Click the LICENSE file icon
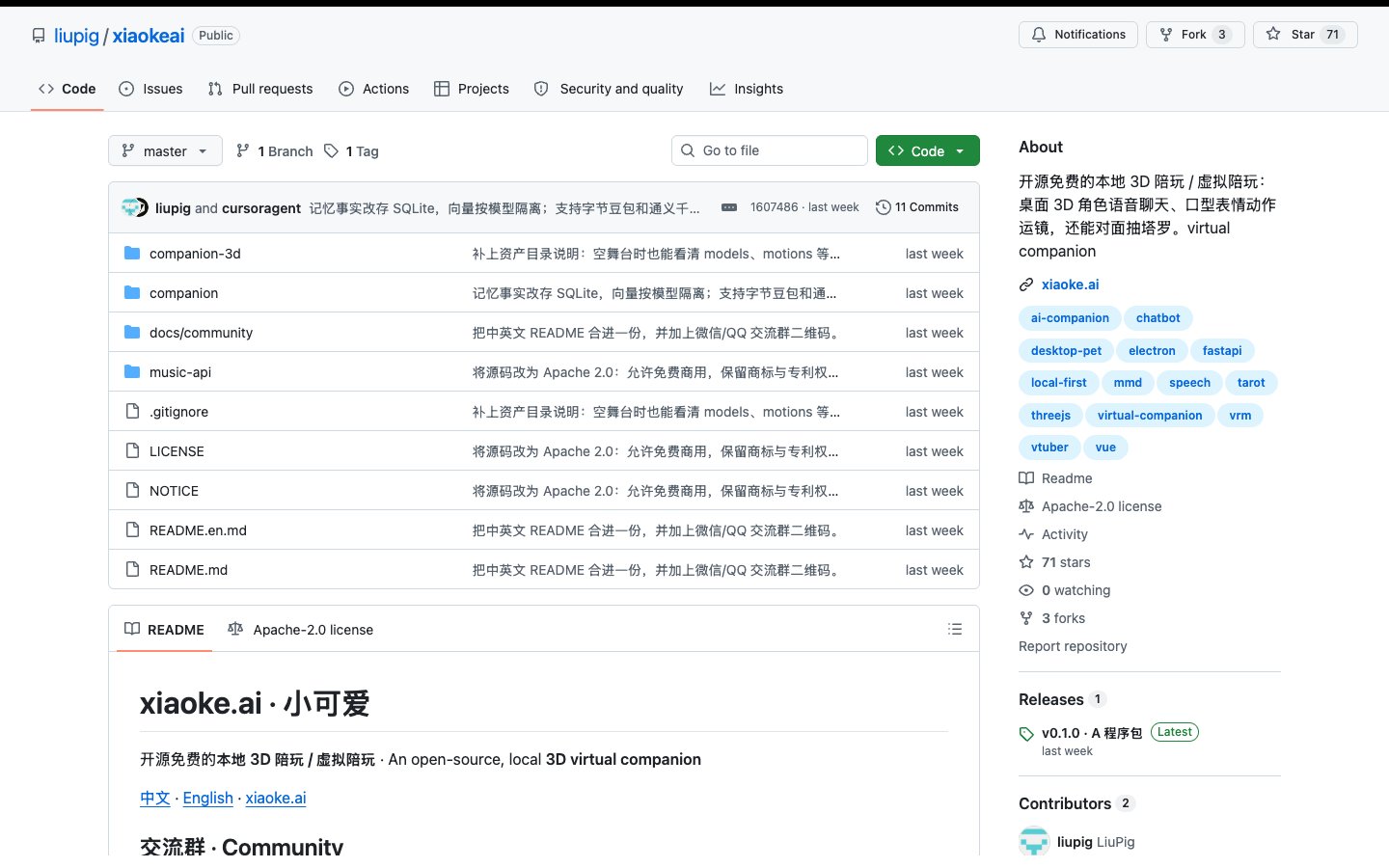This screenshot has height=868, width=1389. (x=132, y=451)
